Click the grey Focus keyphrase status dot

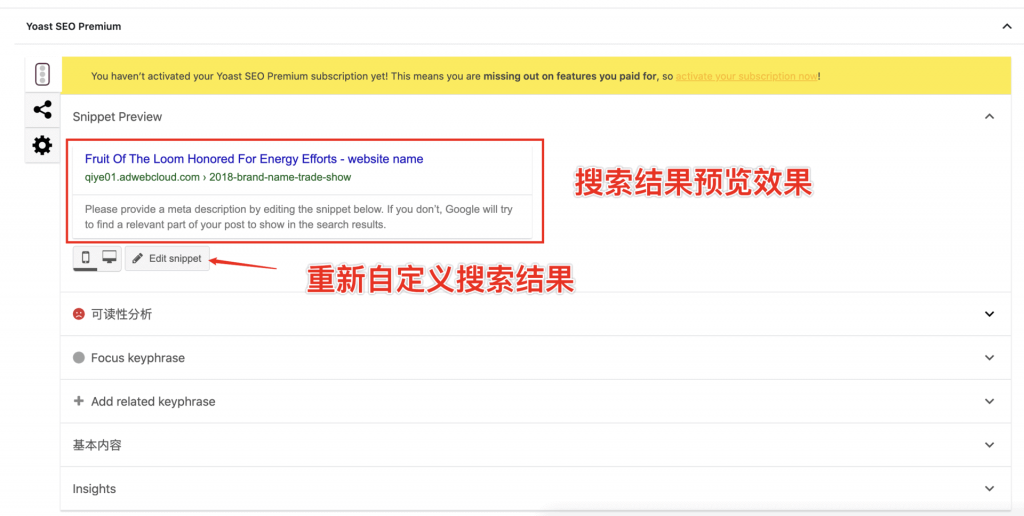click(78, 358)
